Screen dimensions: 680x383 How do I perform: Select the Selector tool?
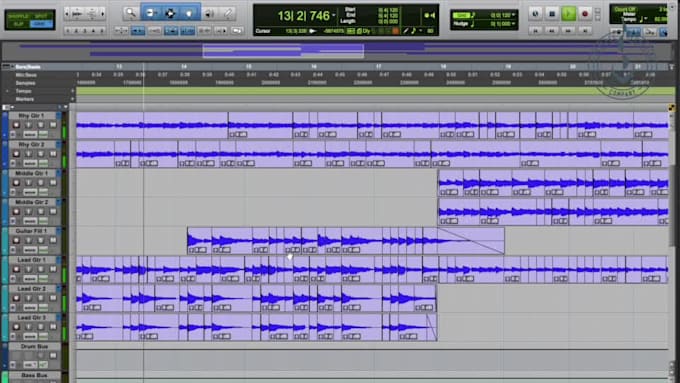pos(170,13)
